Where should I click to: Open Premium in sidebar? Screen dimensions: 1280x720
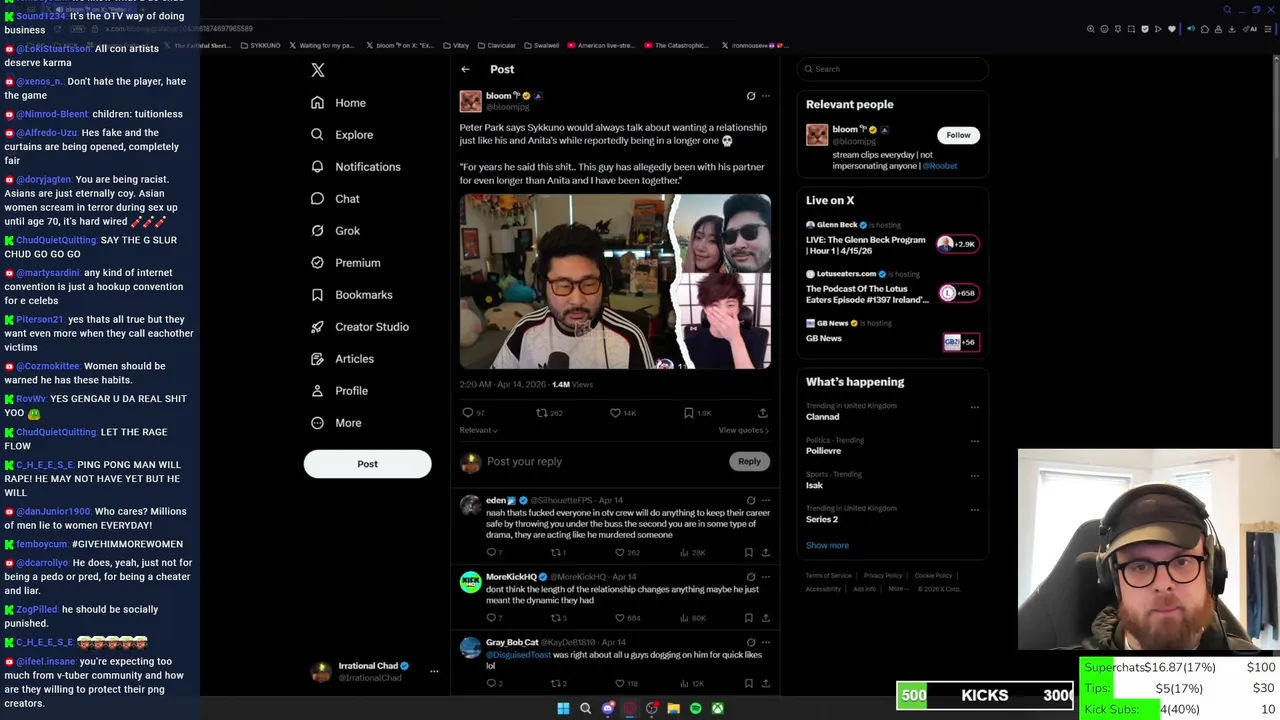coord(345,263)
